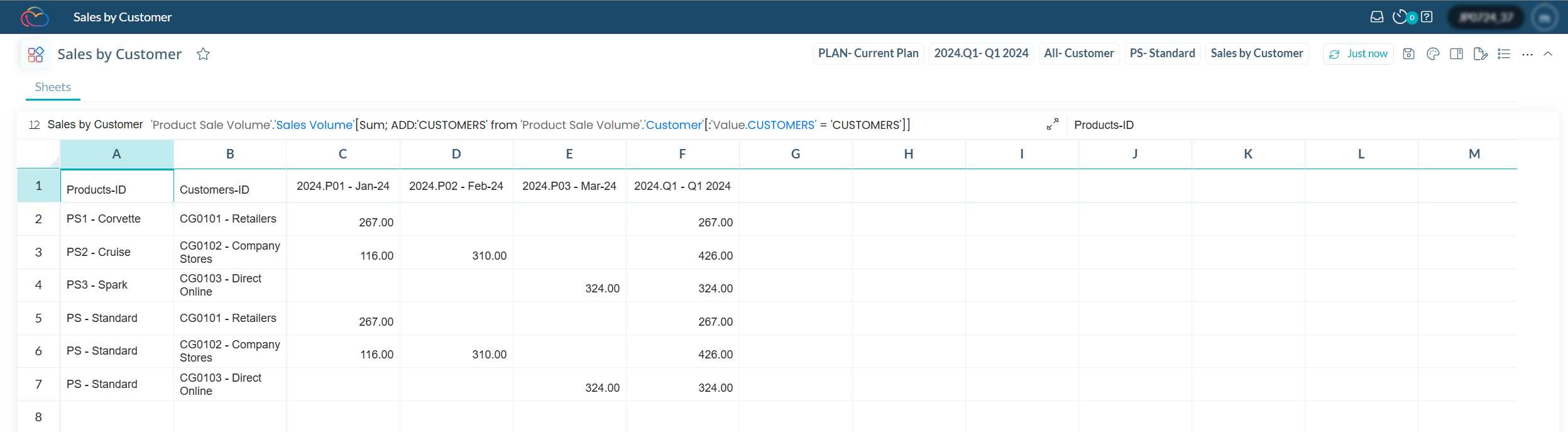Screen dimensions: 1568x432
Task: Open the PLAN- Current Plan filter
Action: point(868,53)
